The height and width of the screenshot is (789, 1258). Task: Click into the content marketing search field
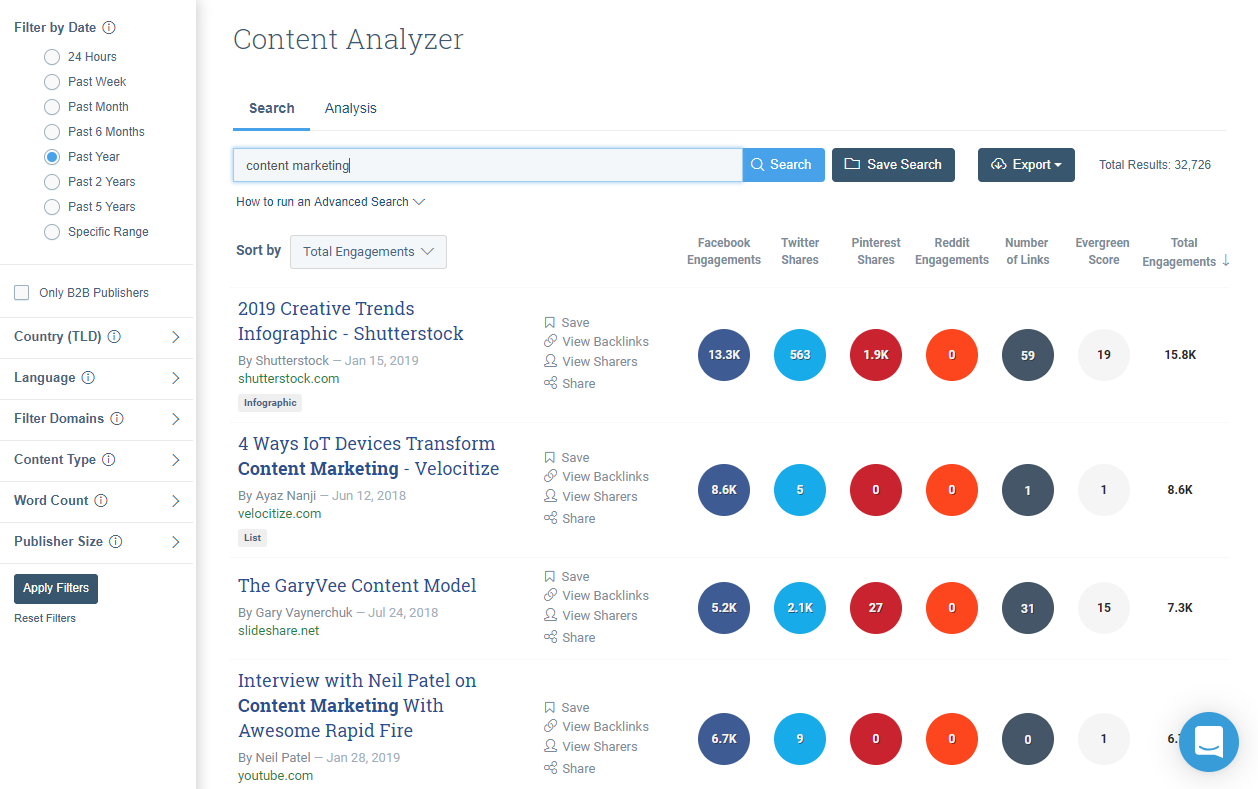point(487,166)
